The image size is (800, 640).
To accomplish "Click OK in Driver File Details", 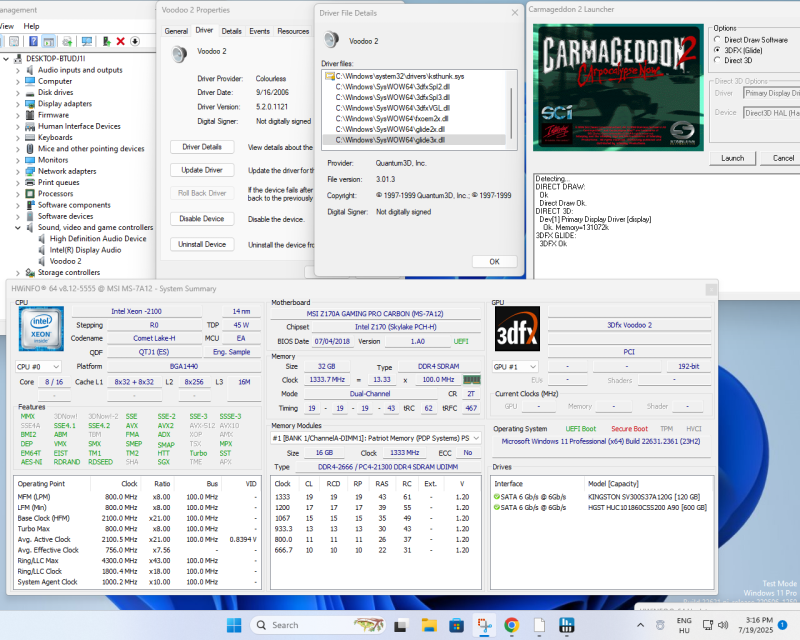I will point(494,261).
